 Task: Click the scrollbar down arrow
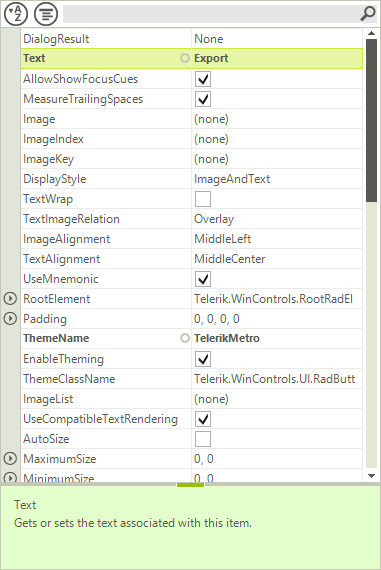[371, 476]
